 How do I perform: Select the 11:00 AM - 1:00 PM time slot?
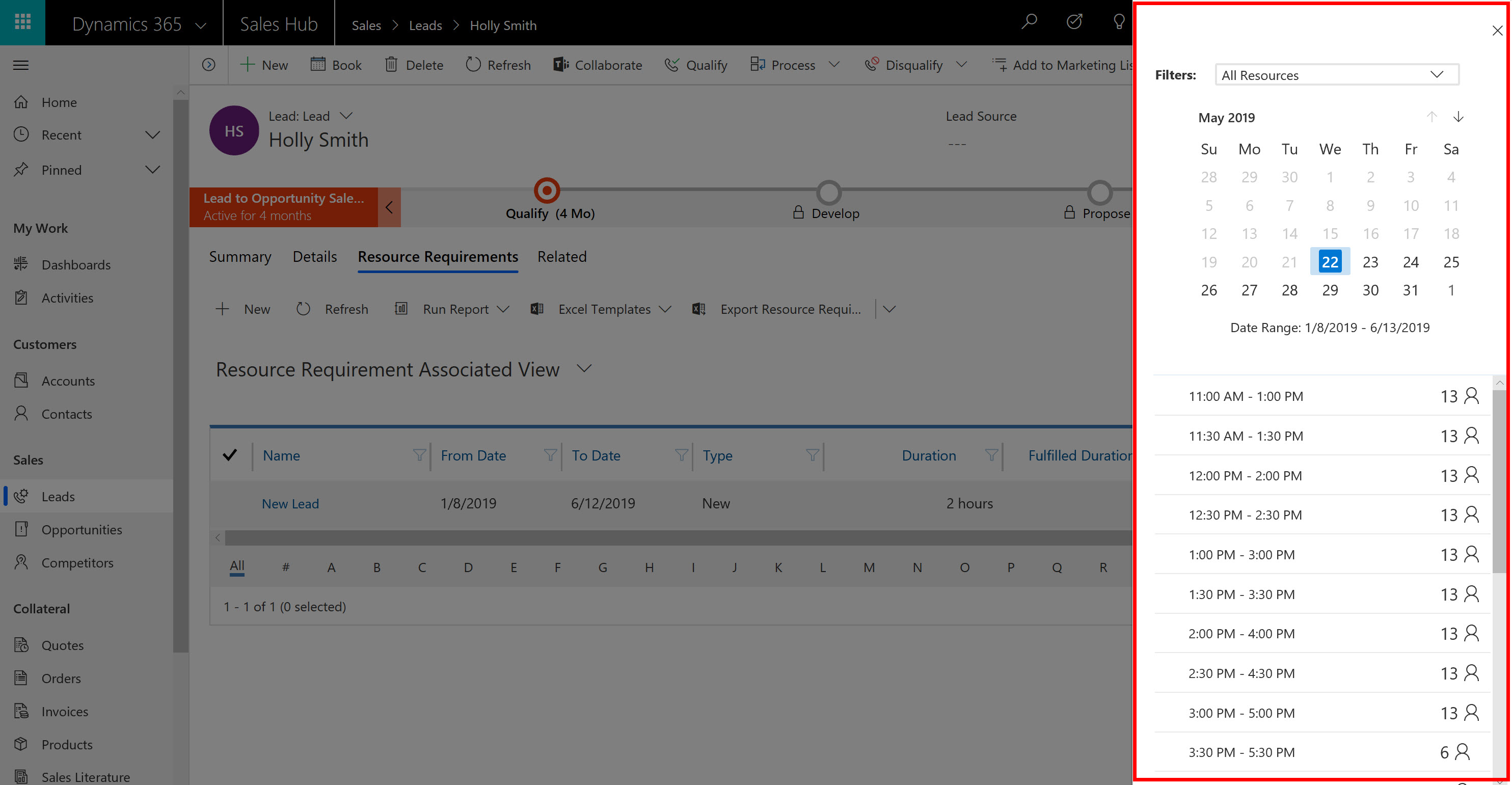coord(1322,396)
